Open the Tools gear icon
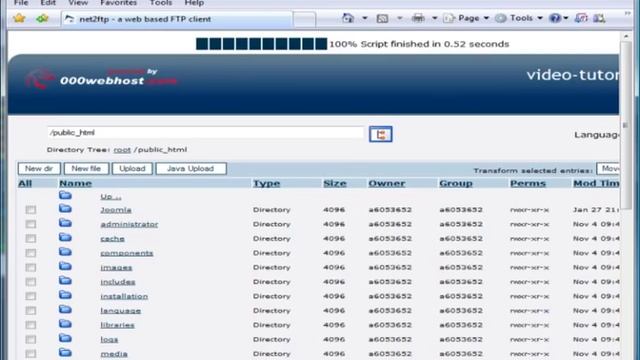The height and width of the screenshot is (360, 640). pos(501,18)
